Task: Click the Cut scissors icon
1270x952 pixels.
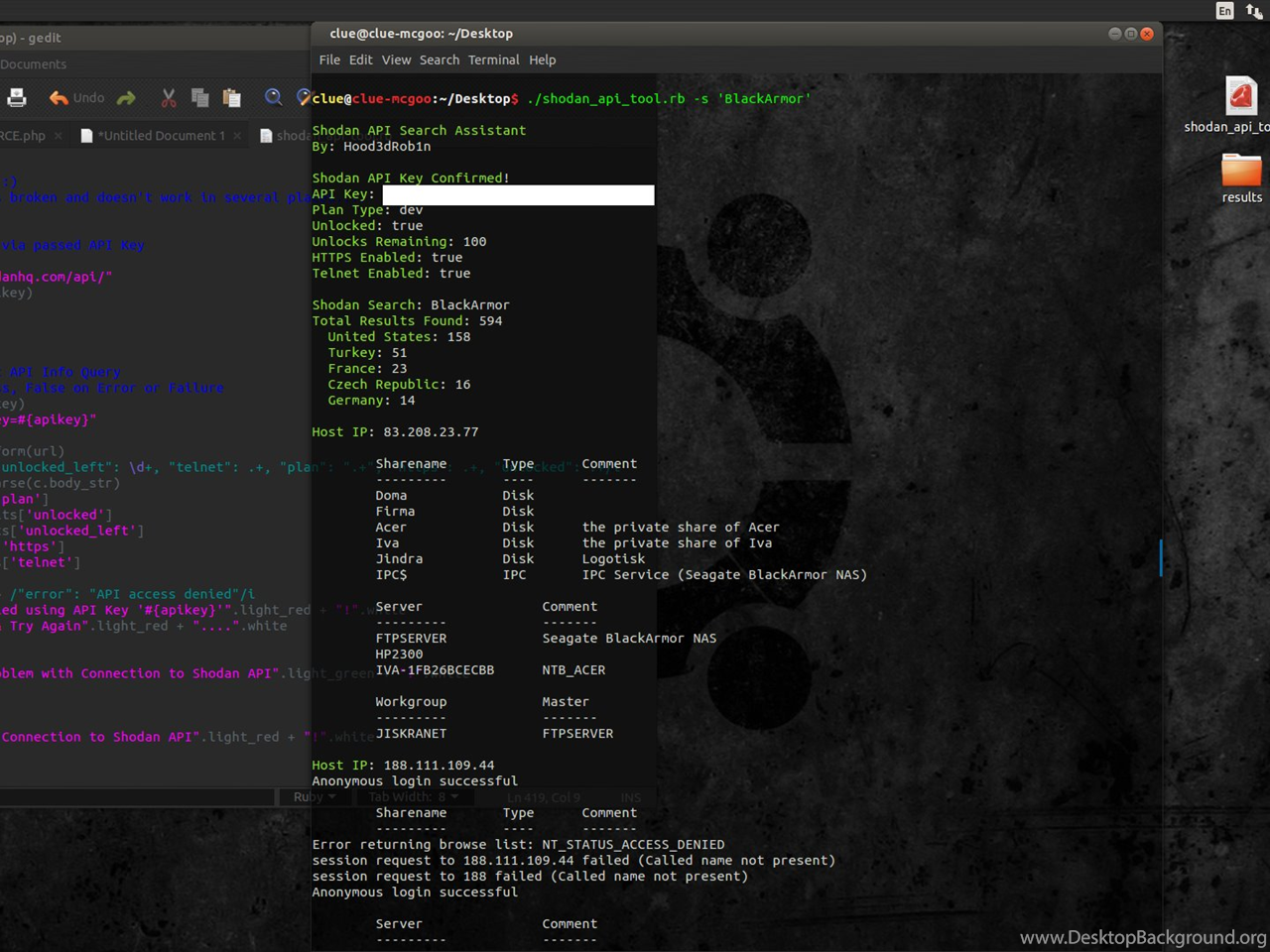Action: (x=169, y=97)
